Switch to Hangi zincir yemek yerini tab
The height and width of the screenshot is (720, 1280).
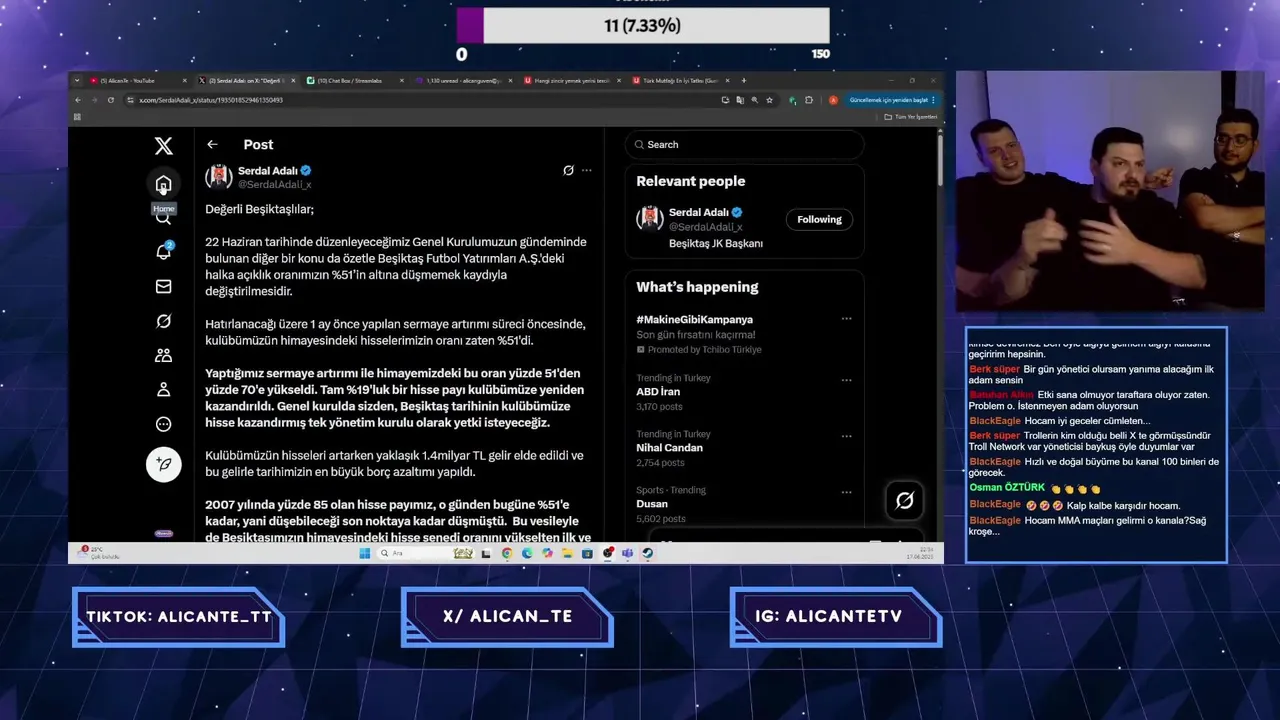pos(570,80)
